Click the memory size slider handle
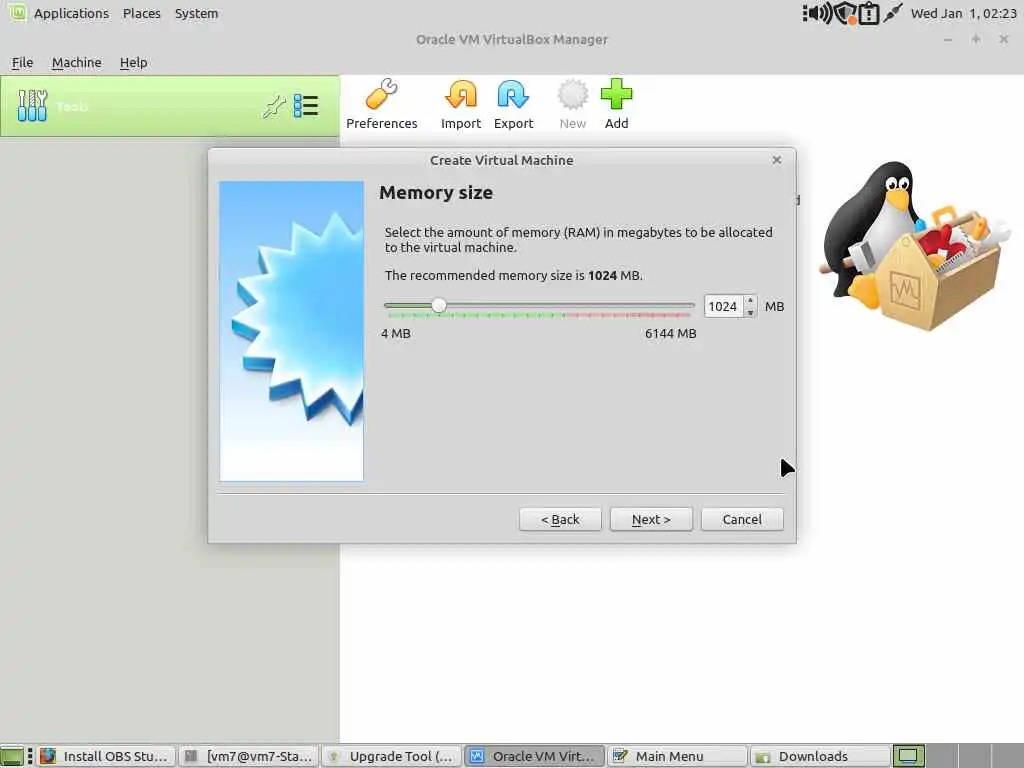Image resolution: width=1024 pixels, height=768 pixels. click(439, 305)
